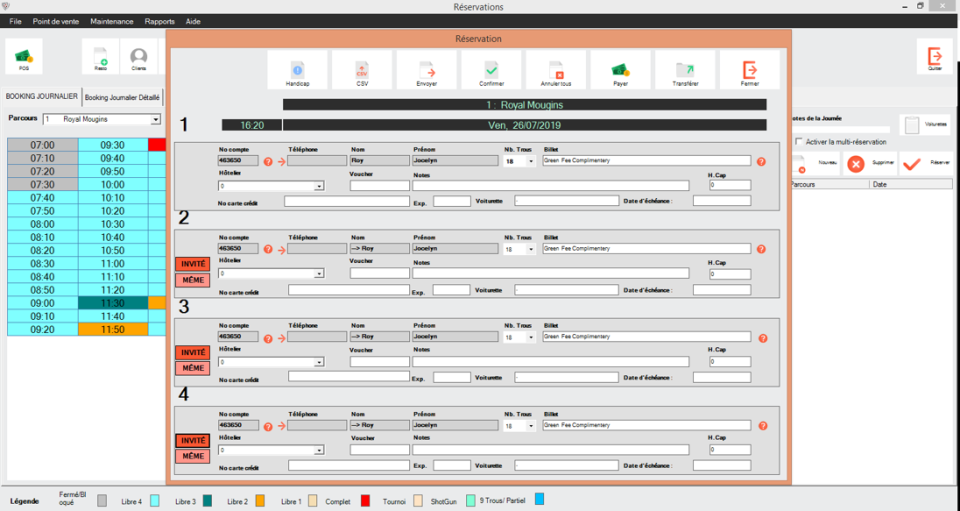
Task: Open the File menu
Action: 15,21
